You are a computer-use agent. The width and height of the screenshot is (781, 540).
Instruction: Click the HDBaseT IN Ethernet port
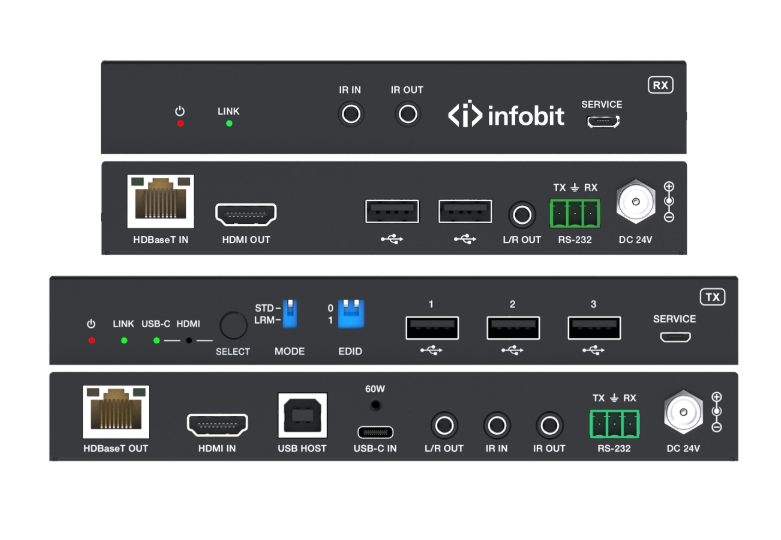point(160,202)
